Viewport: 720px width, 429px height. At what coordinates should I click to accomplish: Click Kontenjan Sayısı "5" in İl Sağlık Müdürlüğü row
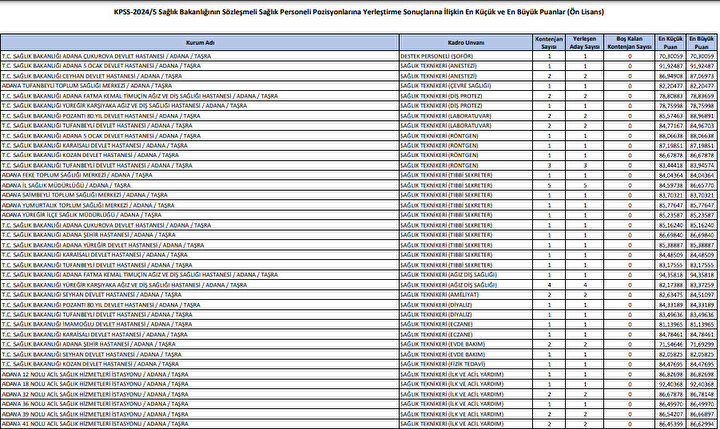coord(549,185)
